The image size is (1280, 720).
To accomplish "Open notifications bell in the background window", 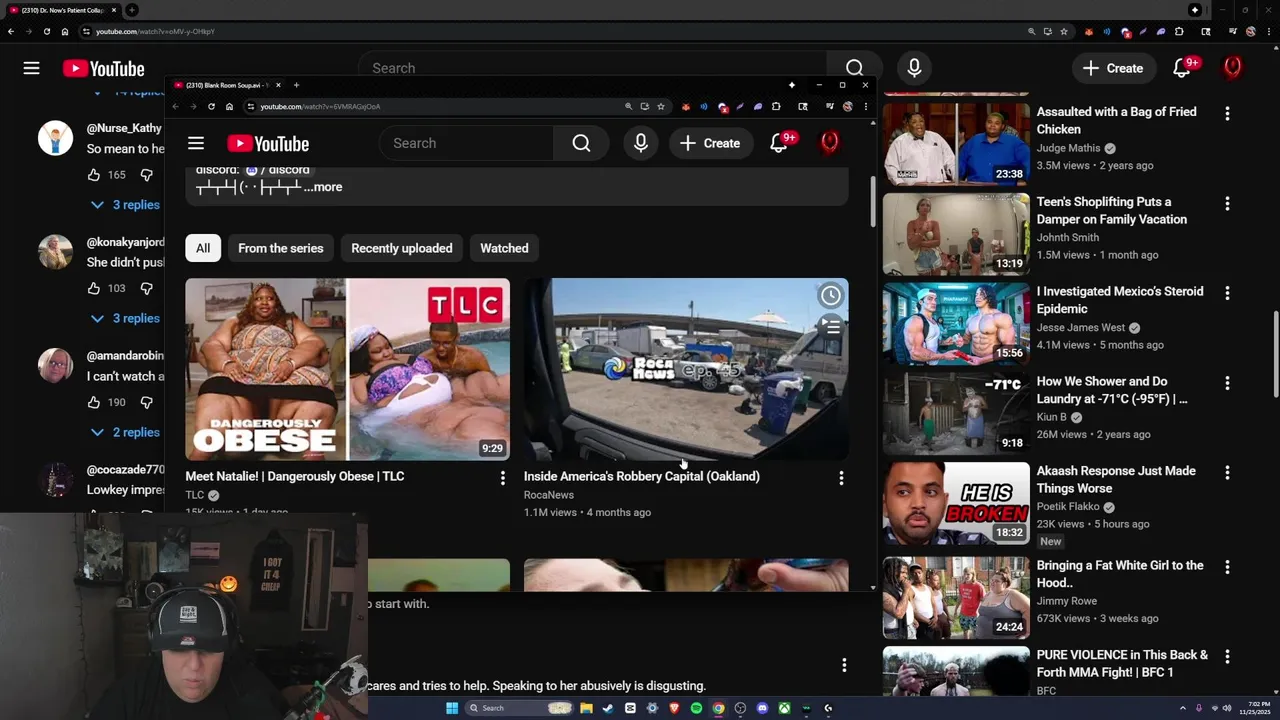I will click(x=1183, y=68).
